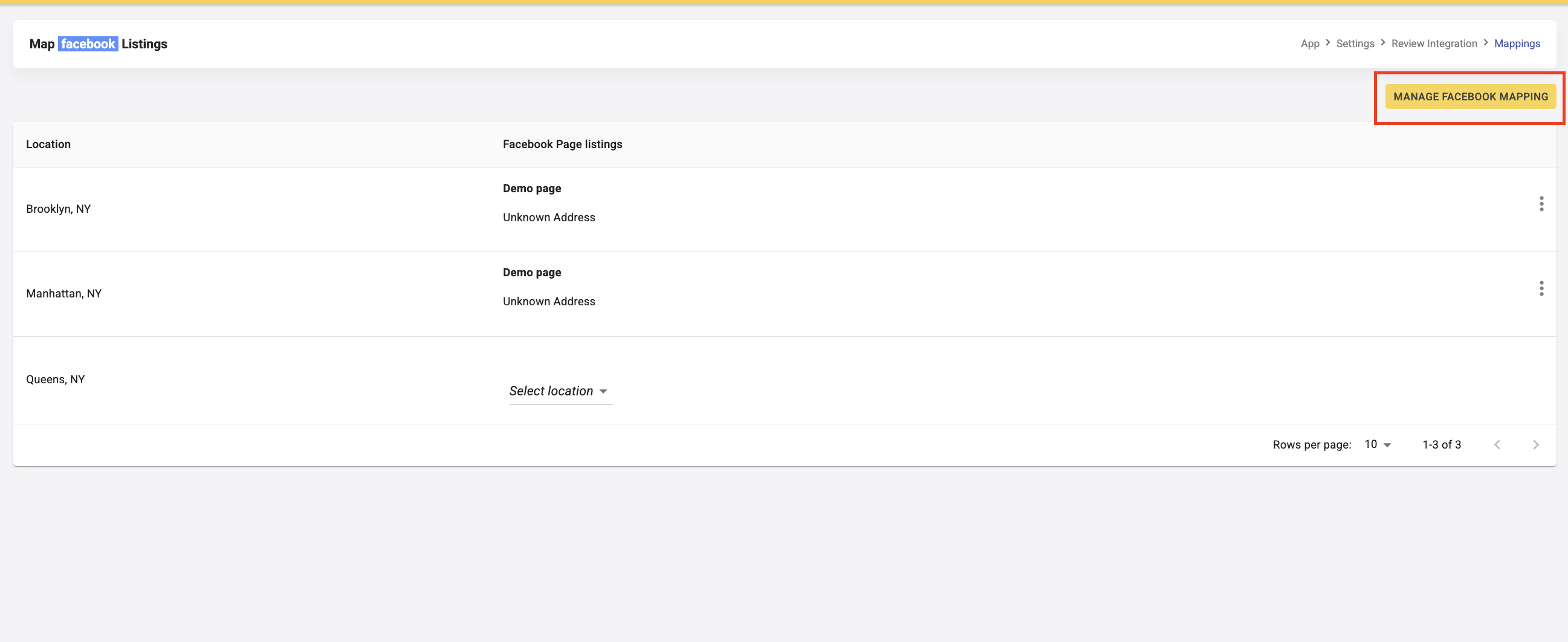Click the Rows per page label

tap(1311, 445)
